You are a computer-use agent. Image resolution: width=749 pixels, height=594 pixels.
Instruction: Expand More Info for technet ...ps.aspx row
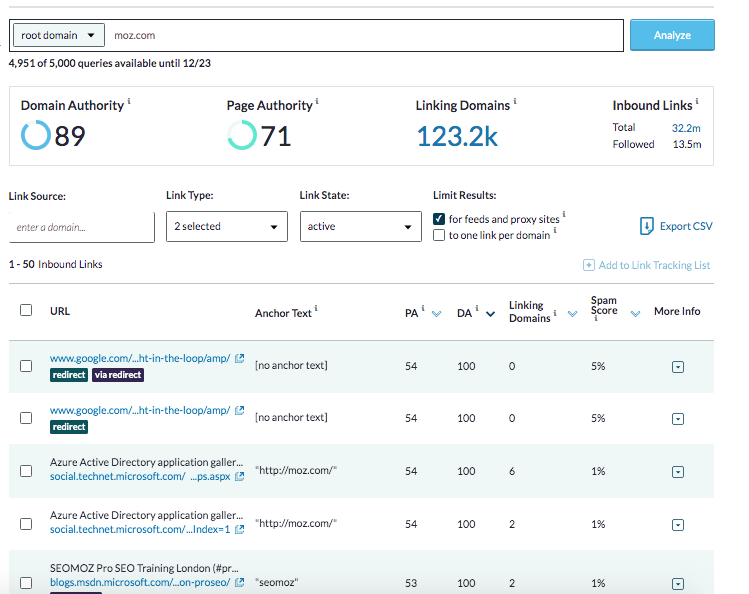point(678,472)
